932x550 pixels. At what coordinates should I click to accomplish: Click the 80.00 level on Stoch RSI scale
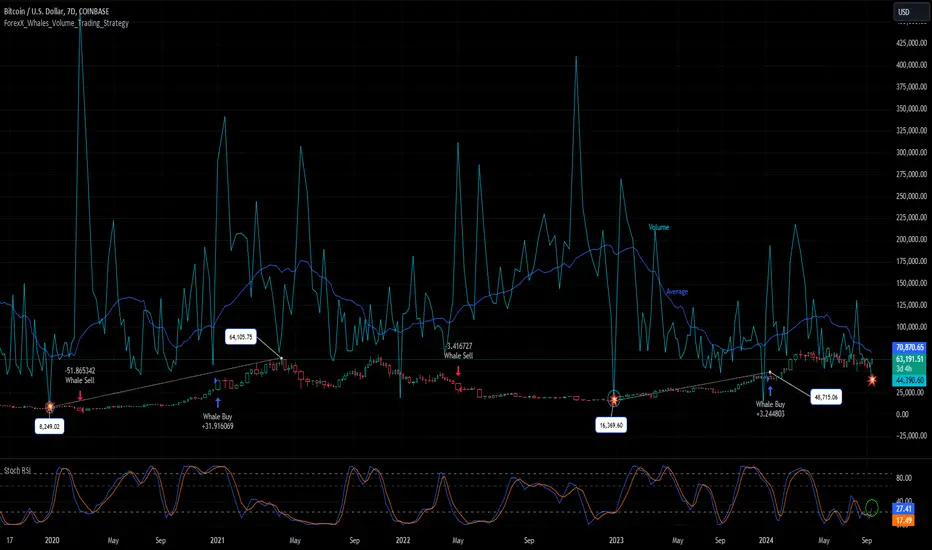(x=904, y=477)
